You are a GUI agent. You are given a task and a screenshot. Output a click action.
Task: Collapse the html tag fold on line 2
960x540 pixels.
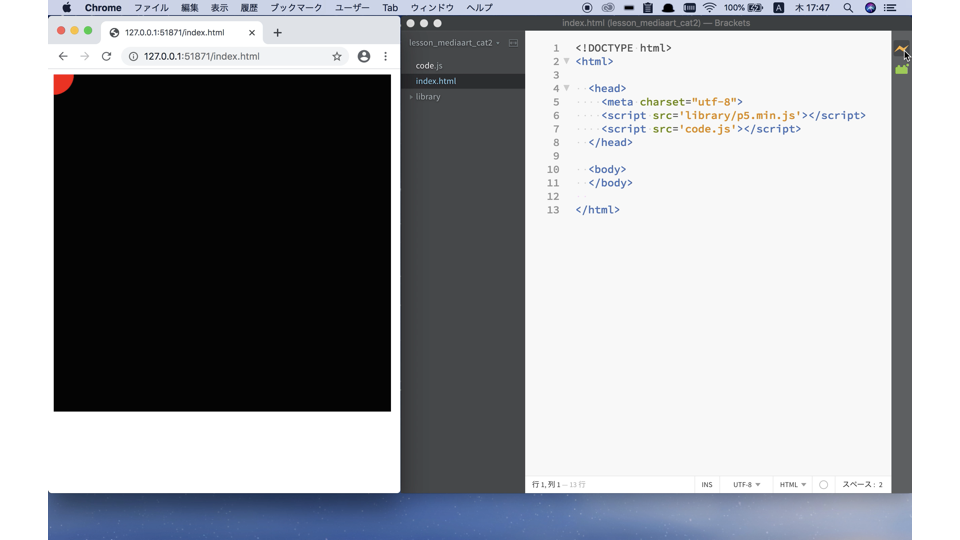point(567,61)
